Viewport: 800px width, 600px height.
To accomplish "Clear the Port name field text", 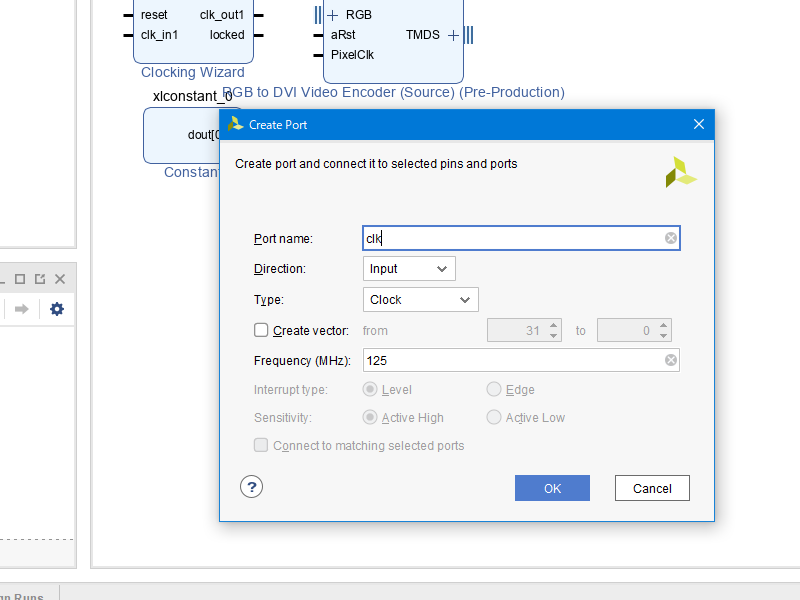I will 671,238.
